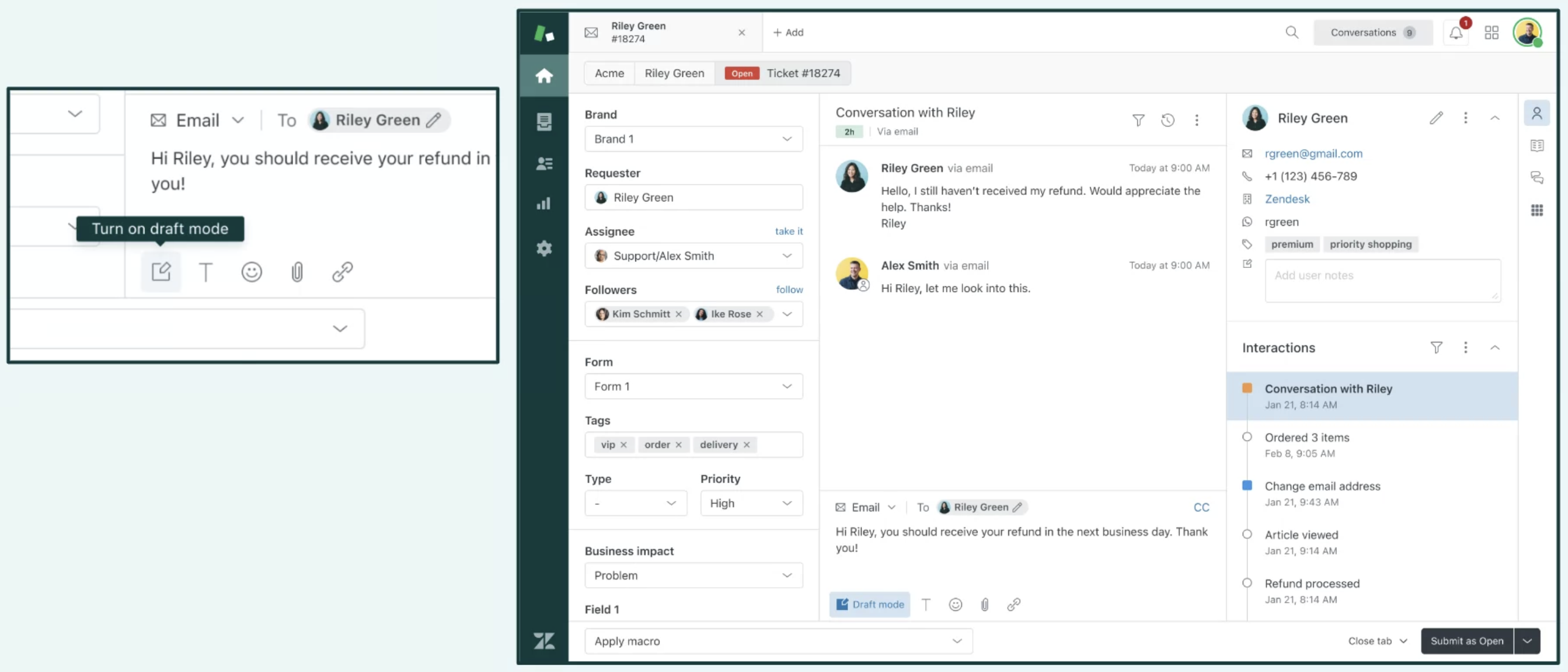Open the notifications bell icon
The image size is (1568, 672).
(1455, 33)
